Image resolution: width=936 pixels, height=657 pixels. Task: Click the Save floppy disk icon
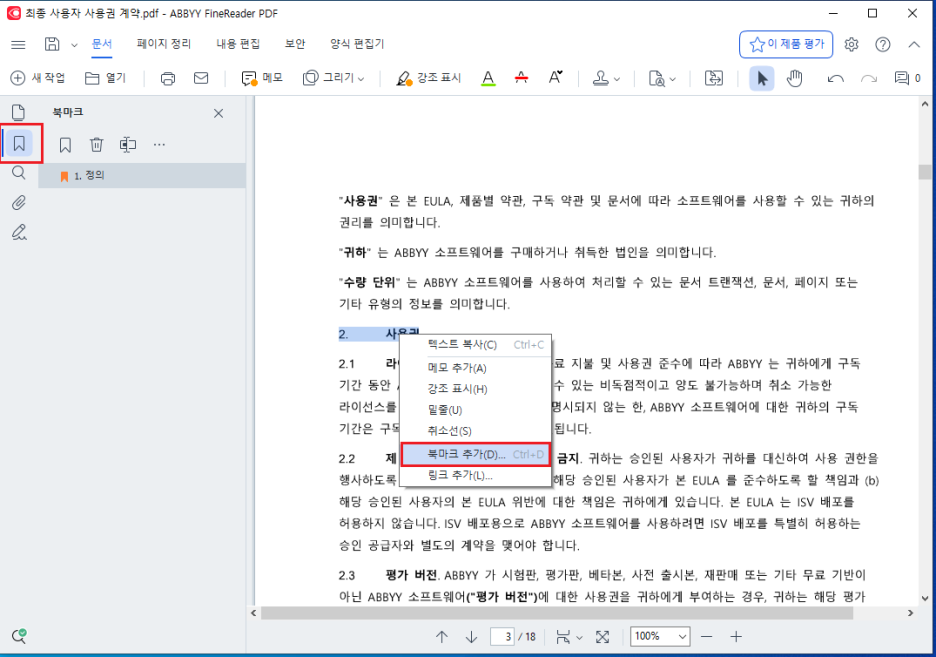coord(52,44)
